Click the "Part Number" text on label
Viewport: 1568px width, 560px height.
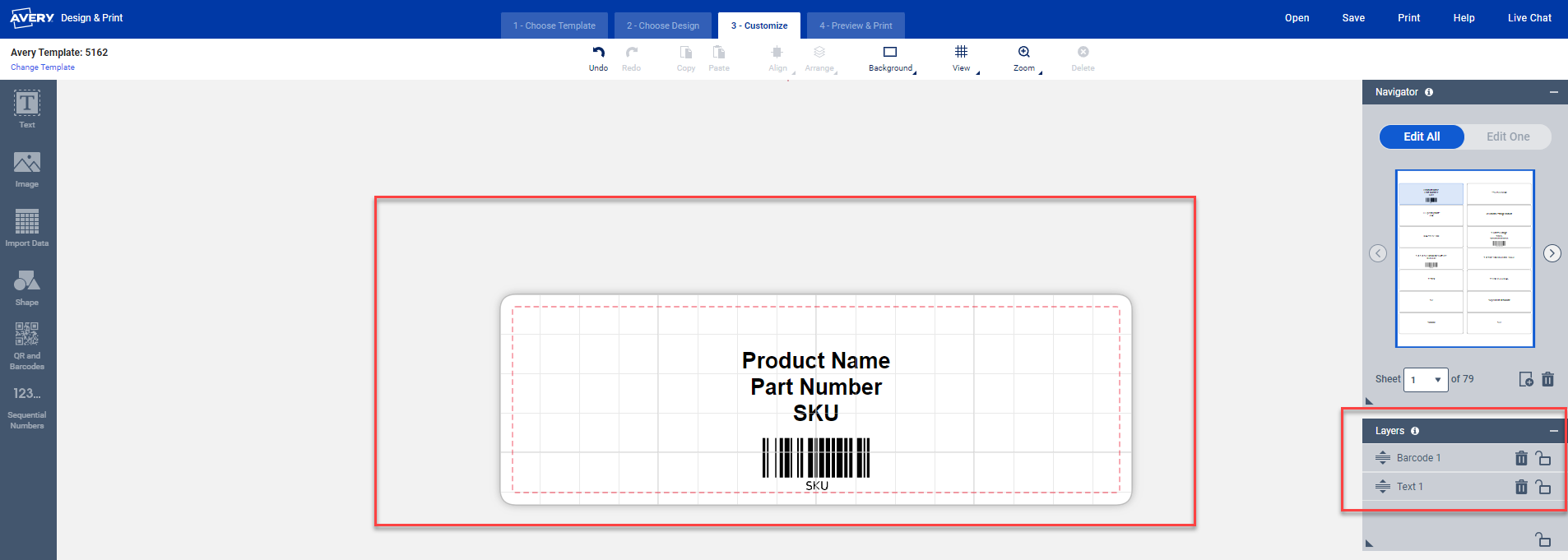pos(816,386)
